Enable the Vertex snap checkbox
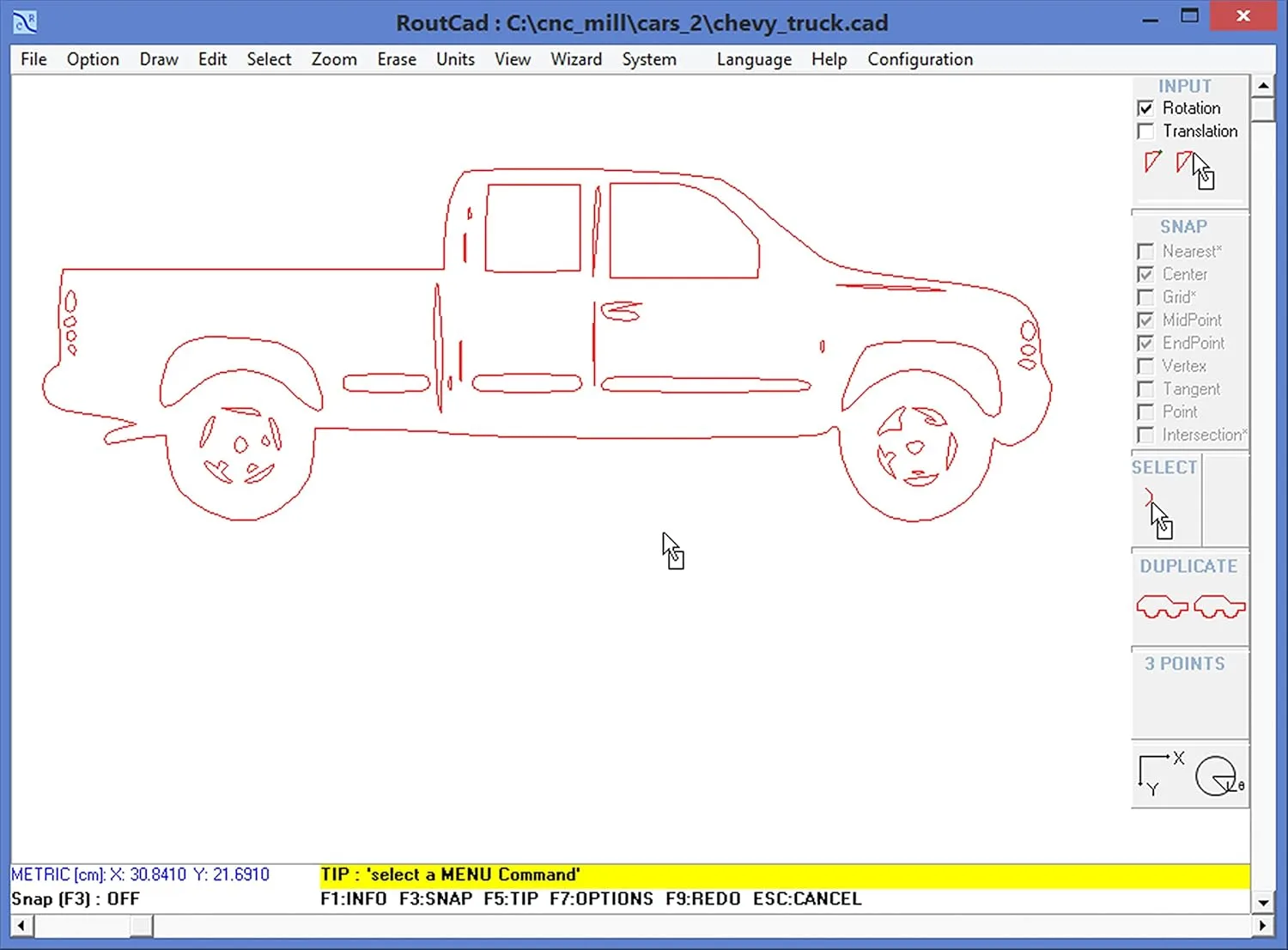 pyautogui.click(x=1146, y=366)
